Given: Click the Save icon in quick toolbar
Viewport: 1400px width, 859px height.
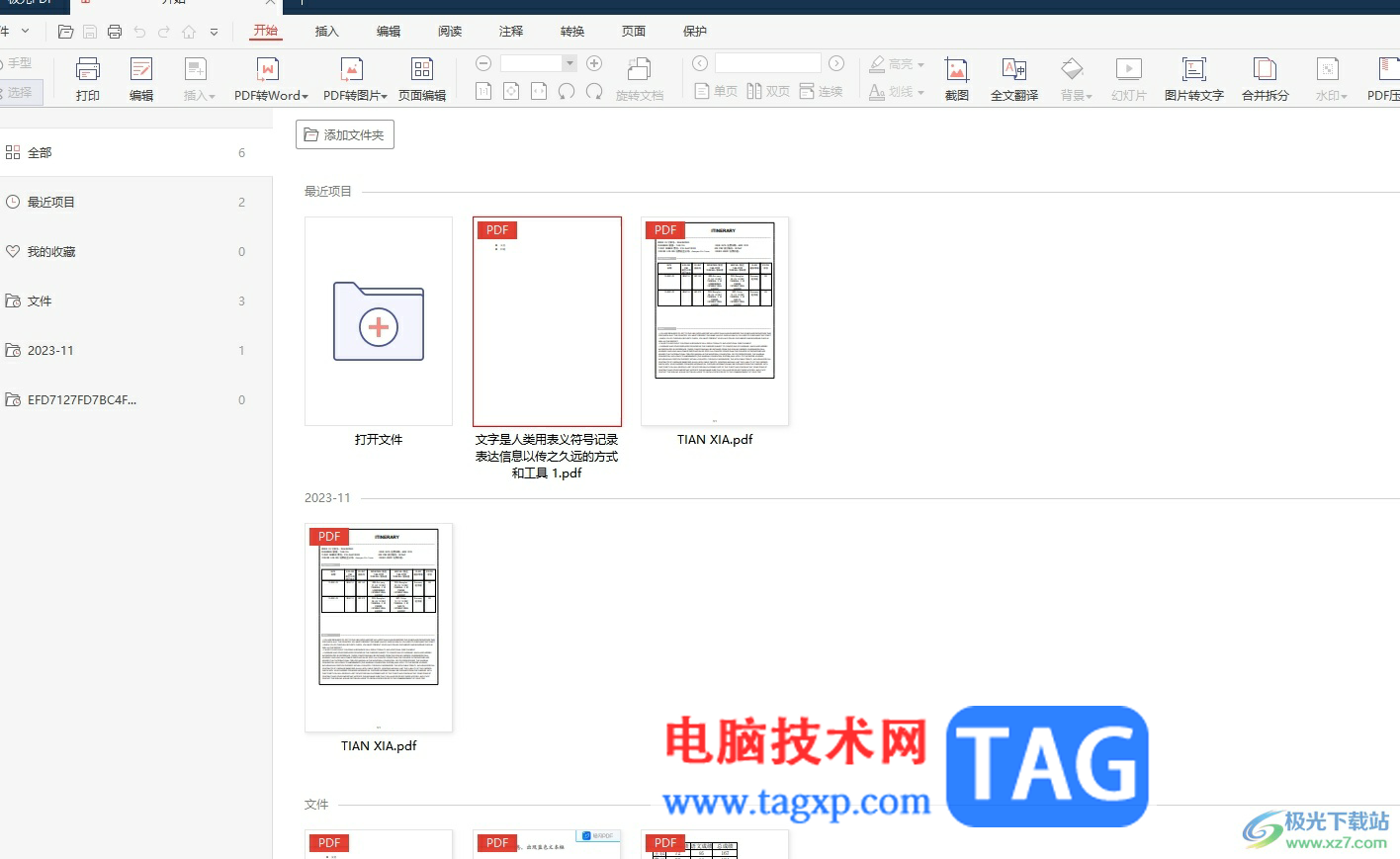Looking at the screenshot, I should tap(90, 32).
